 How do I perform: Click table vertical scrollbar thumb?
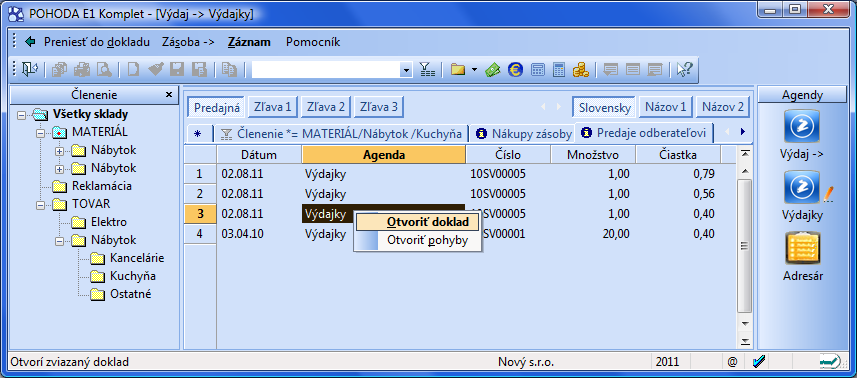[x=744, y=246]
